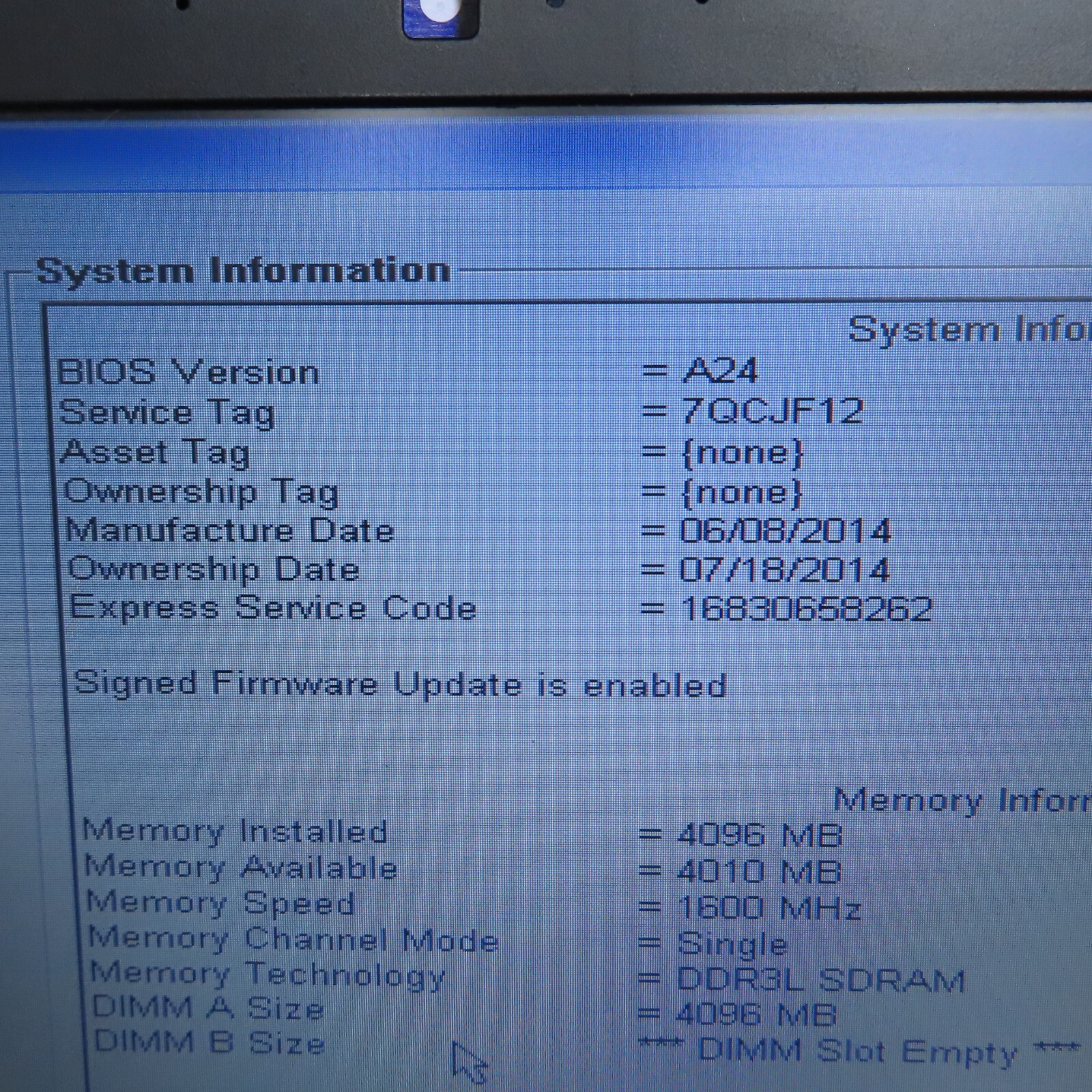Select the value '4010 MB'
Screen dimensions: 1092x1092
[760, 872]
